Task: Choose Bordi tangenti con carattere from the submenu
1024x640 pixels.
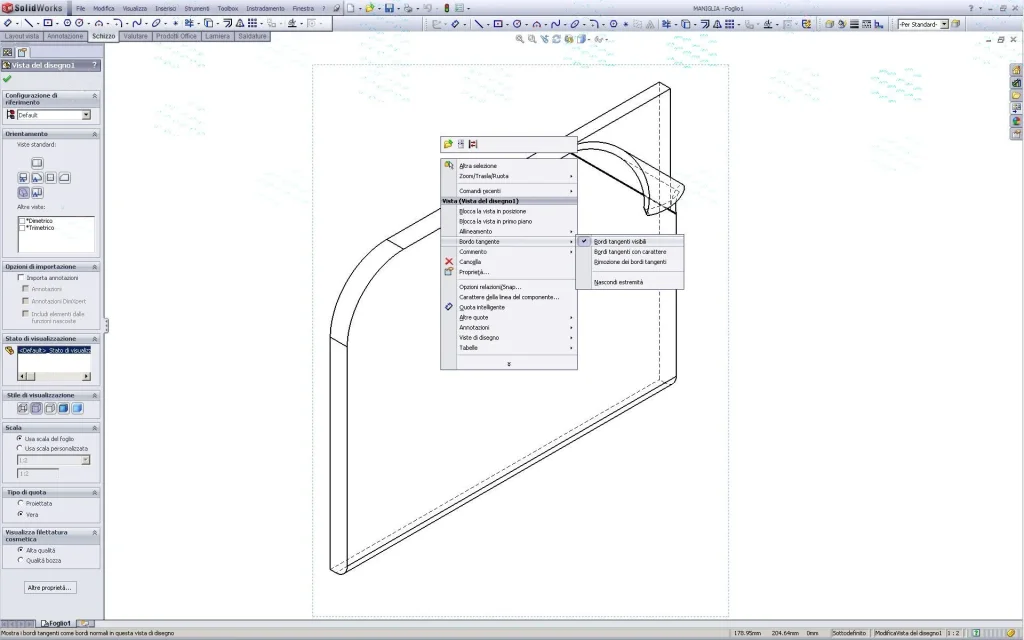Action: (630, 252)
